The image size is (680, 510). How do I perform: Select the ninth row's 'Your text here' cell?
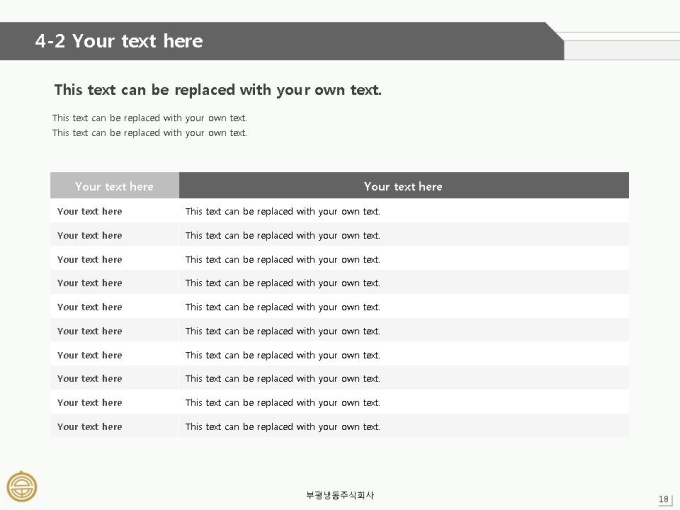coord(114,402)
